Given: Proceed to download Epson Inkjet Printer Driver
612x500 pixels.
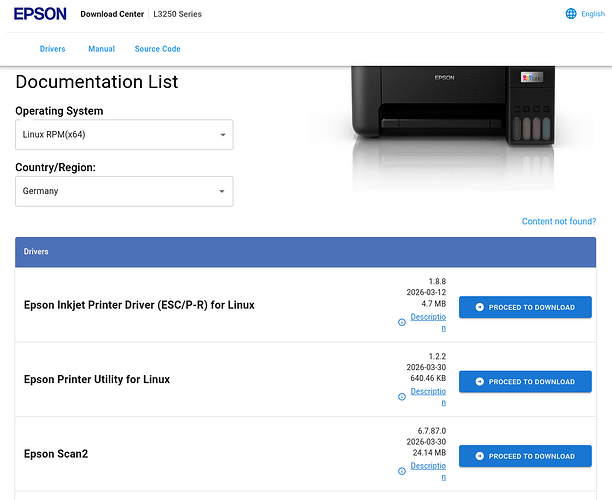Looking at the screenshot, I should point(525,307).
